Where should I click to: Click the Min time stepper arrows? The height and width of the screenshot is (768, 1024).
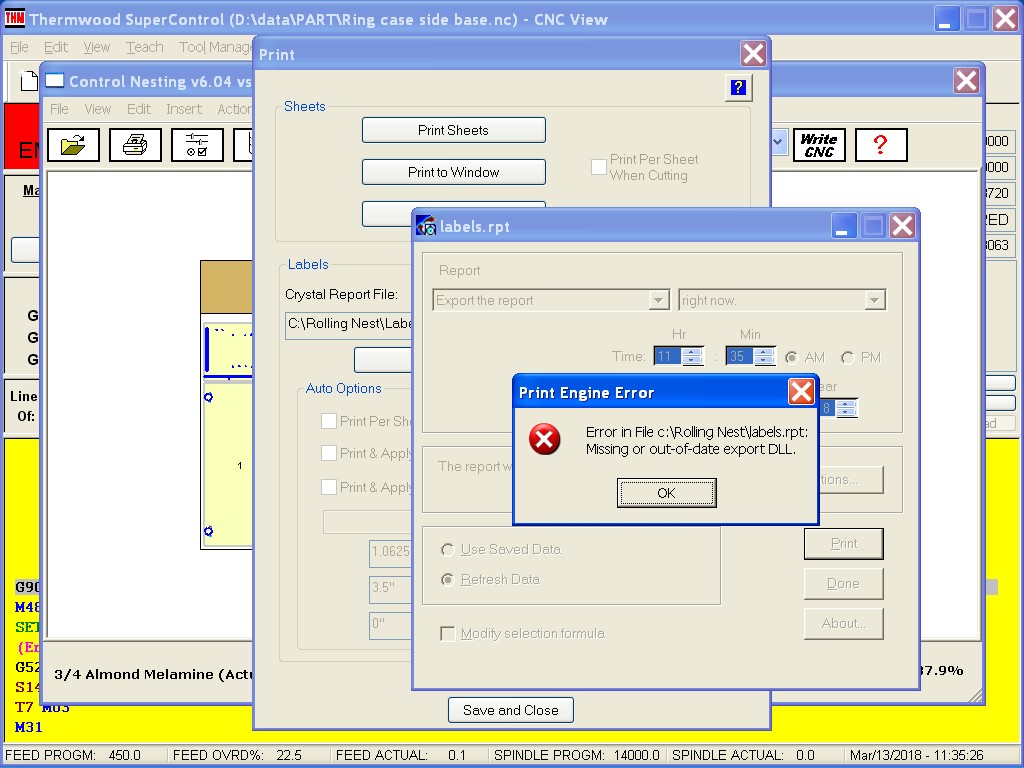(x=765, y=357)
